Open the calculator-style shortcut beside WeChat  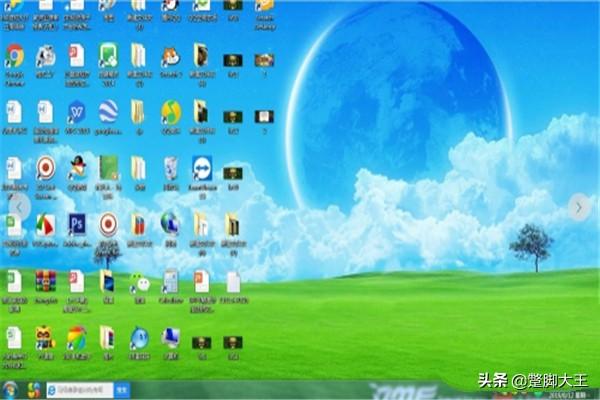[171, 281]
